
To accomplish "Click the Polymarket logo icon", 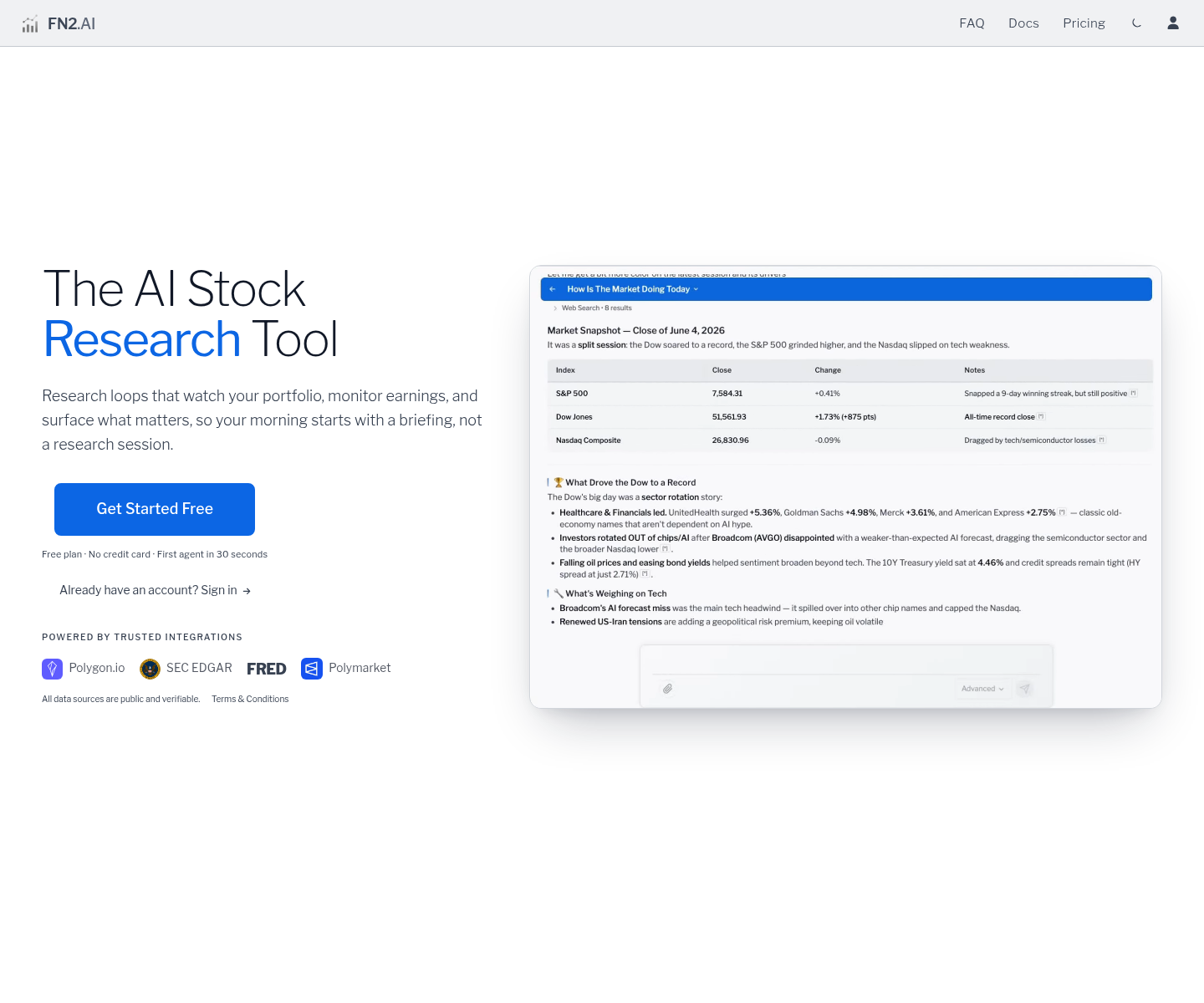I will tap(311, 669).
